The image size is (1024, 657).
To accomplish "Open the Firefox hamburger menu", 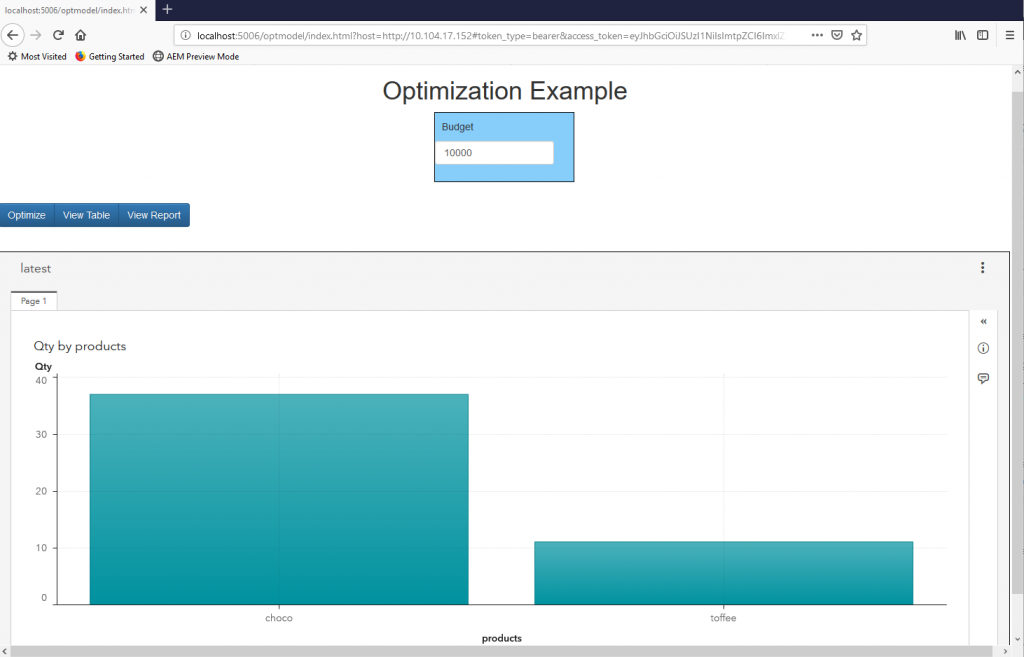I will [x=1010, y=35].
